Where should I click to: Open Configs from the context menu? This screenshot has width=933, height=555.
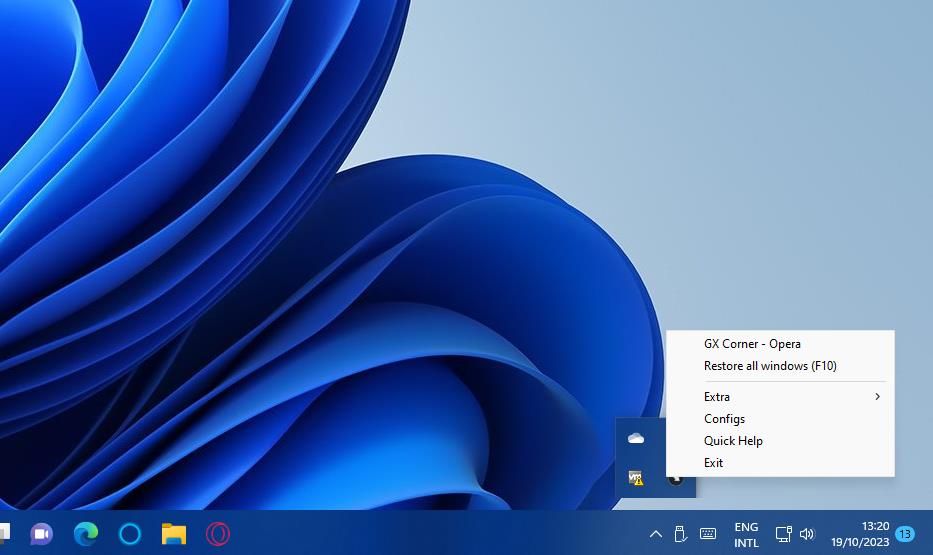click(x=724, y=419)
